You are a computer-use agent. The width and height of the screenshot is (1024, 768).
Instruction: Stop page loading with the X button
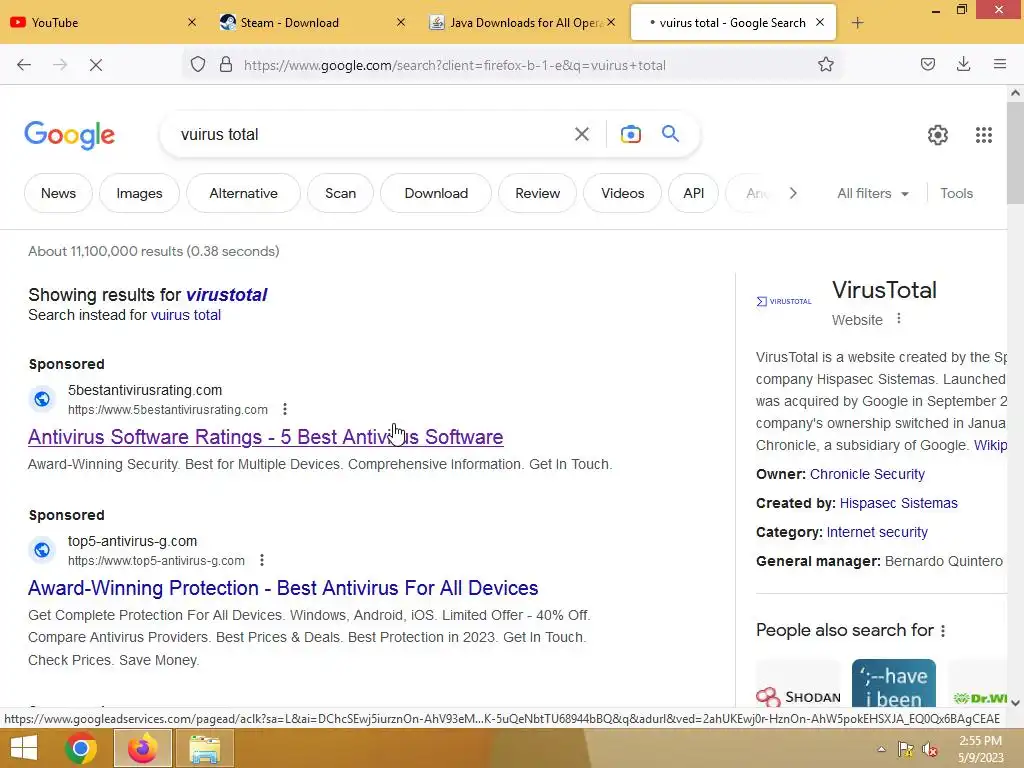click(x=96, y=65)
